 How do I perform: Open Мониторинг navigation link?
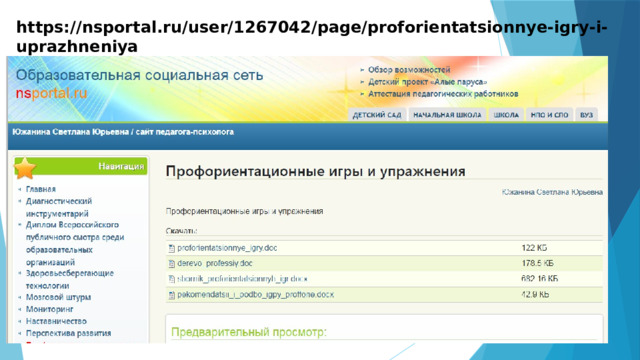click(49, 309)
